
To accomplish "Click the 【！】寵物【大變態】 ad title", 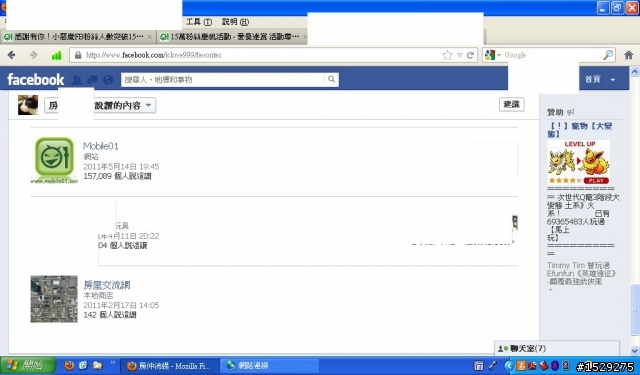I will (580, 130).
